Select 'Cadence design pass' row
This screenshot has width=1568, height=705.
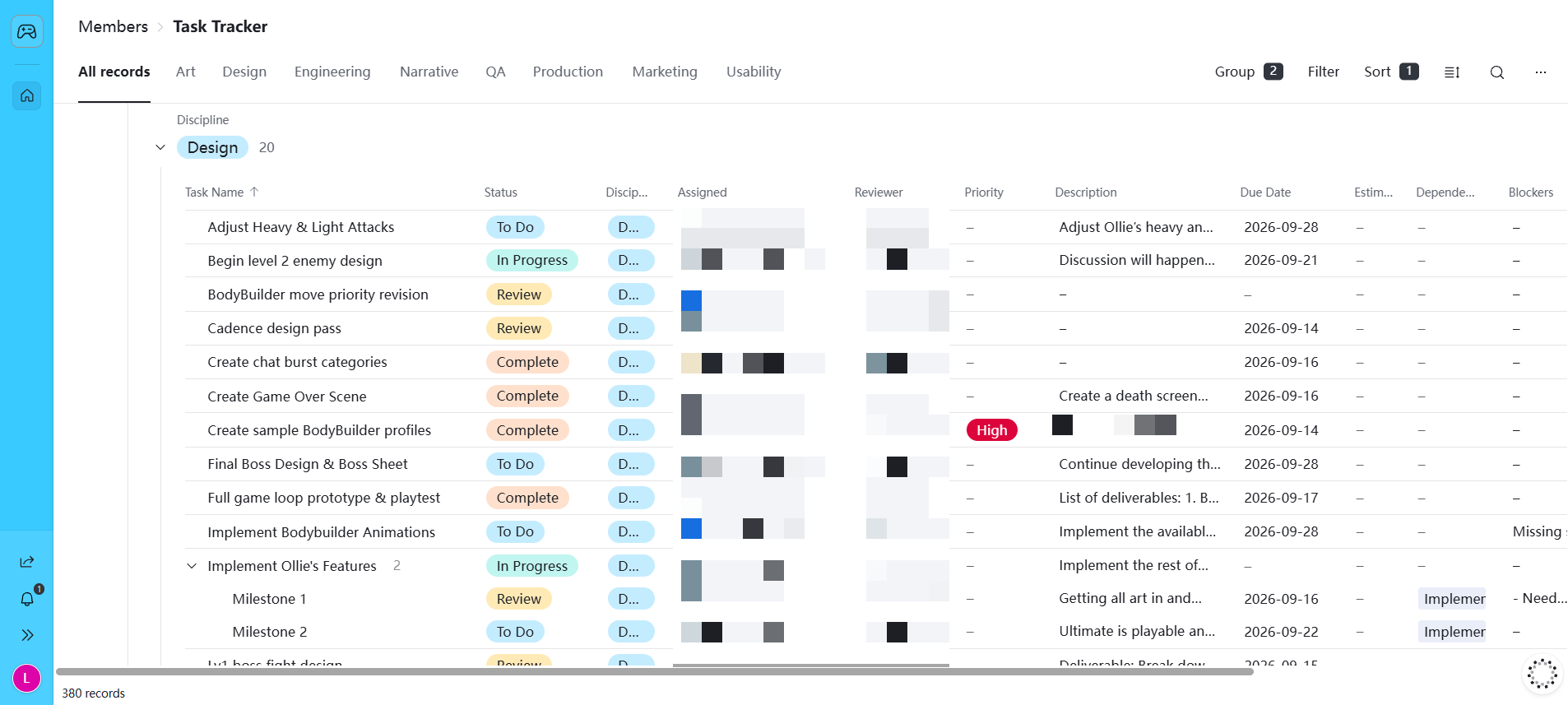click(274, 328)
